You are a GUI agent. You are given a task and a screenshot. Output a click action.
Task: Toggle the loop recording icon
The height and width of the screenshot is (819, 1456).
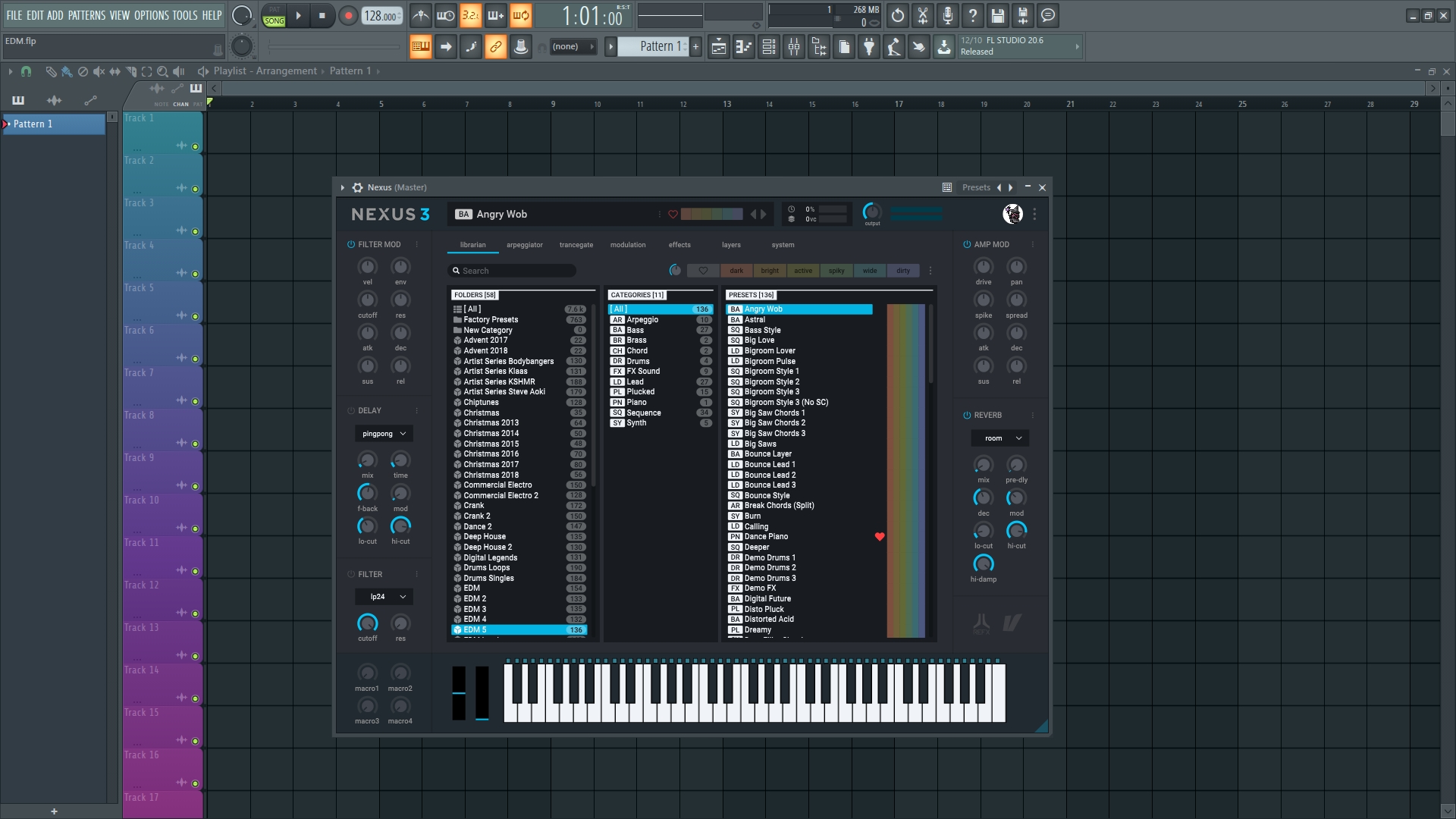click(x=521, y=15)
